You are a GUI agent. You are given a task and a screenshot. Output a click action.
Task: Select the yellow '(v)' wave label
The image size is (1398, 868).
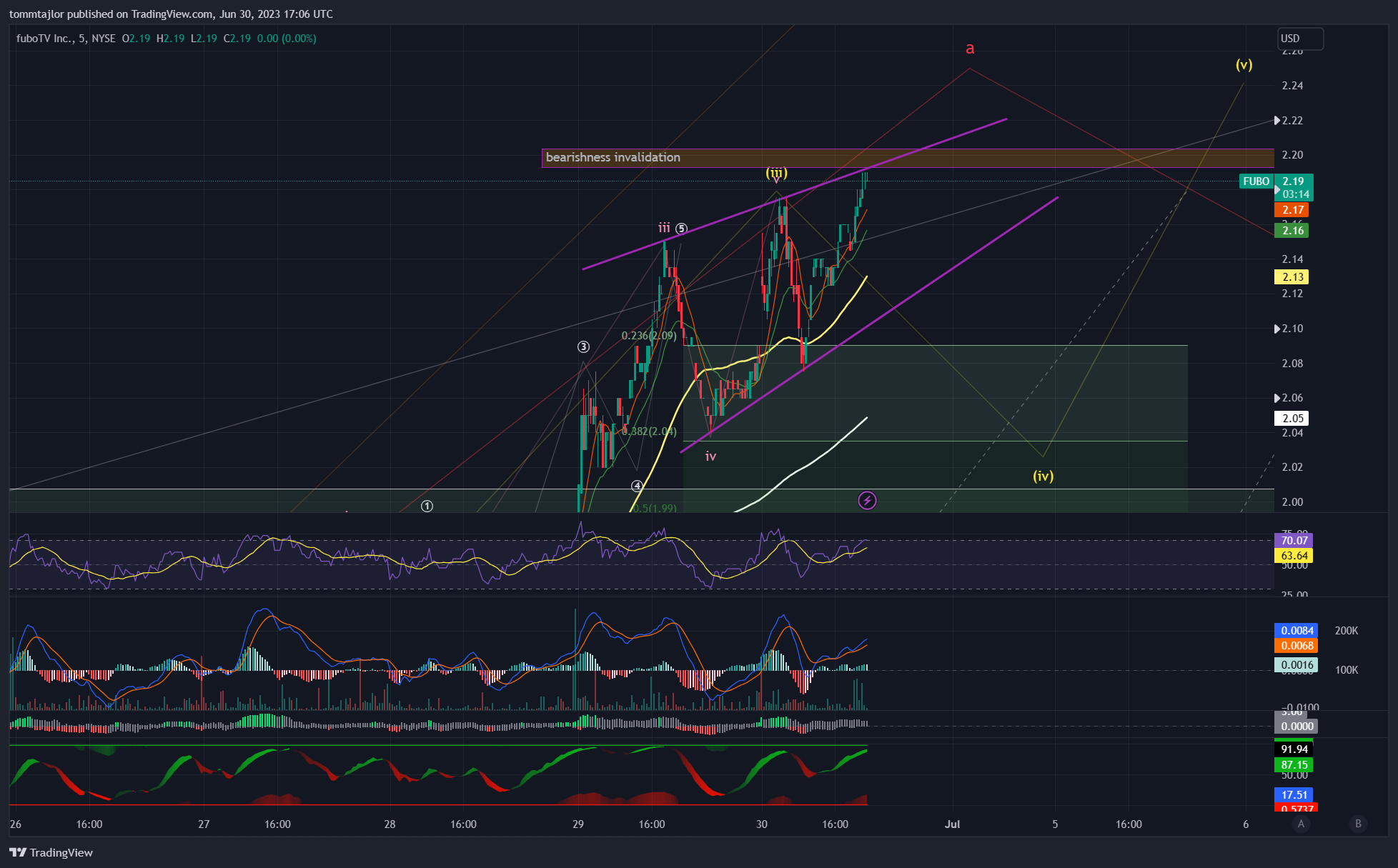(1244, 64)
